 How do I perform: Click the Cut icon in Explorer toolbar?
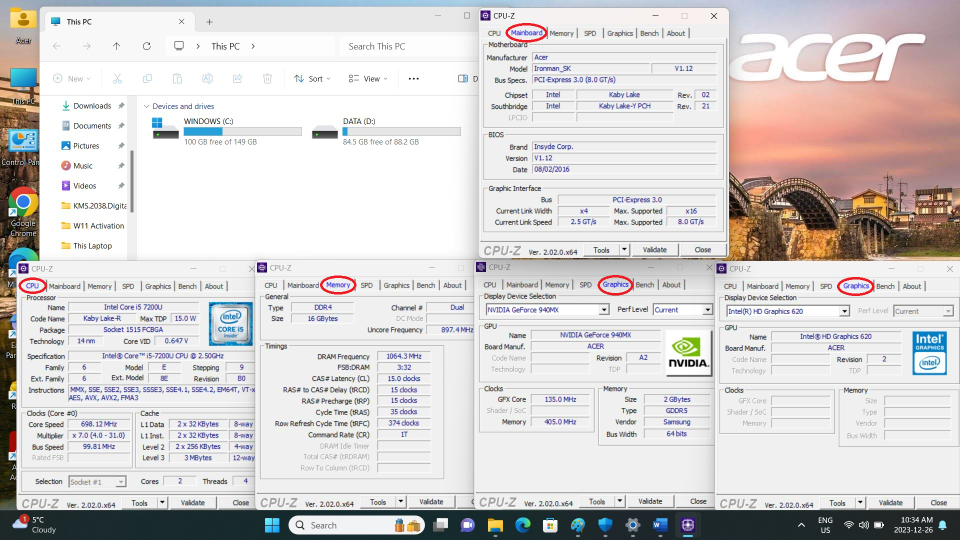tap(117, 78)
